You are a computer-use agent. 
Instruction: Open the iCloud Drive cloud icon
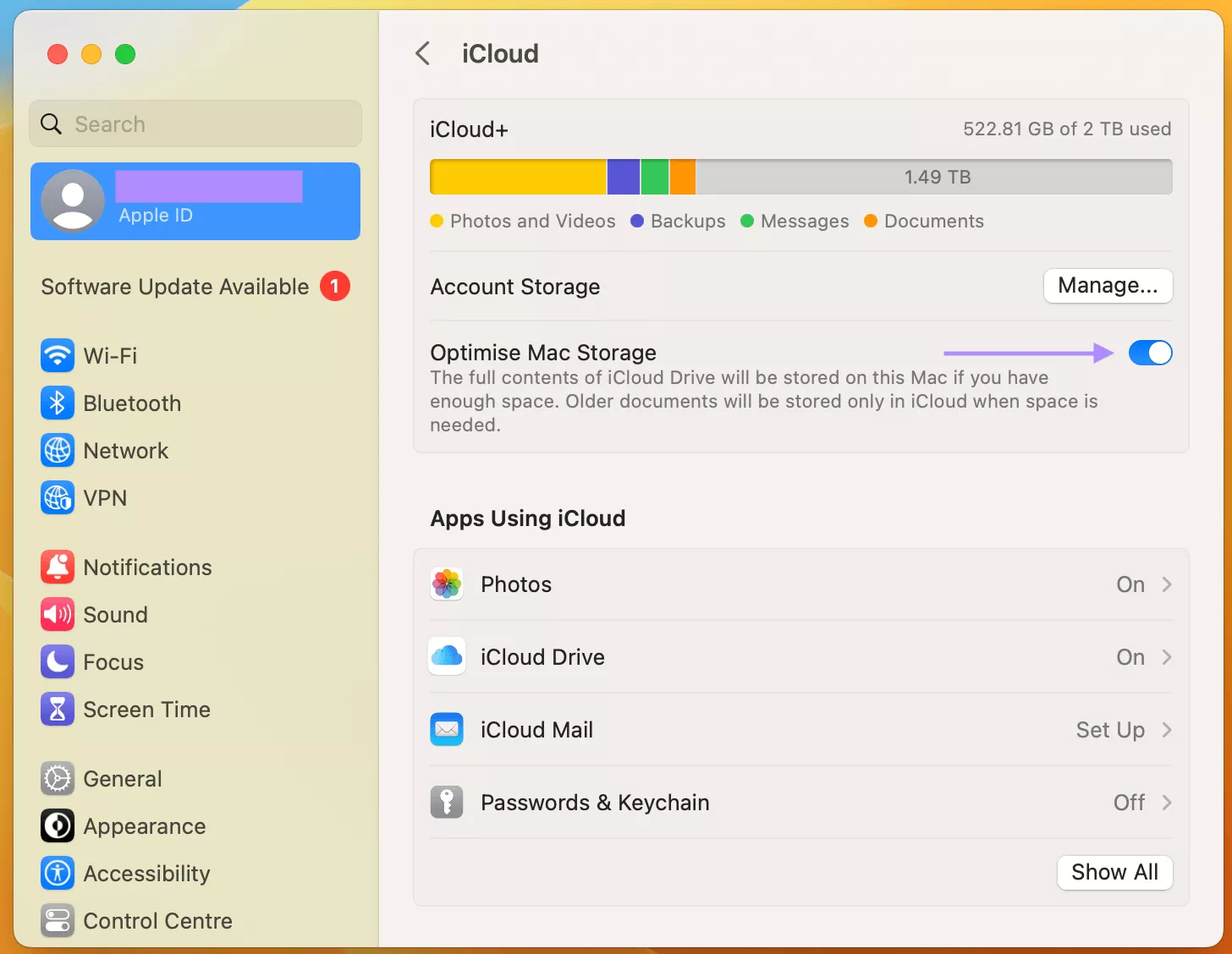[447, 656]
